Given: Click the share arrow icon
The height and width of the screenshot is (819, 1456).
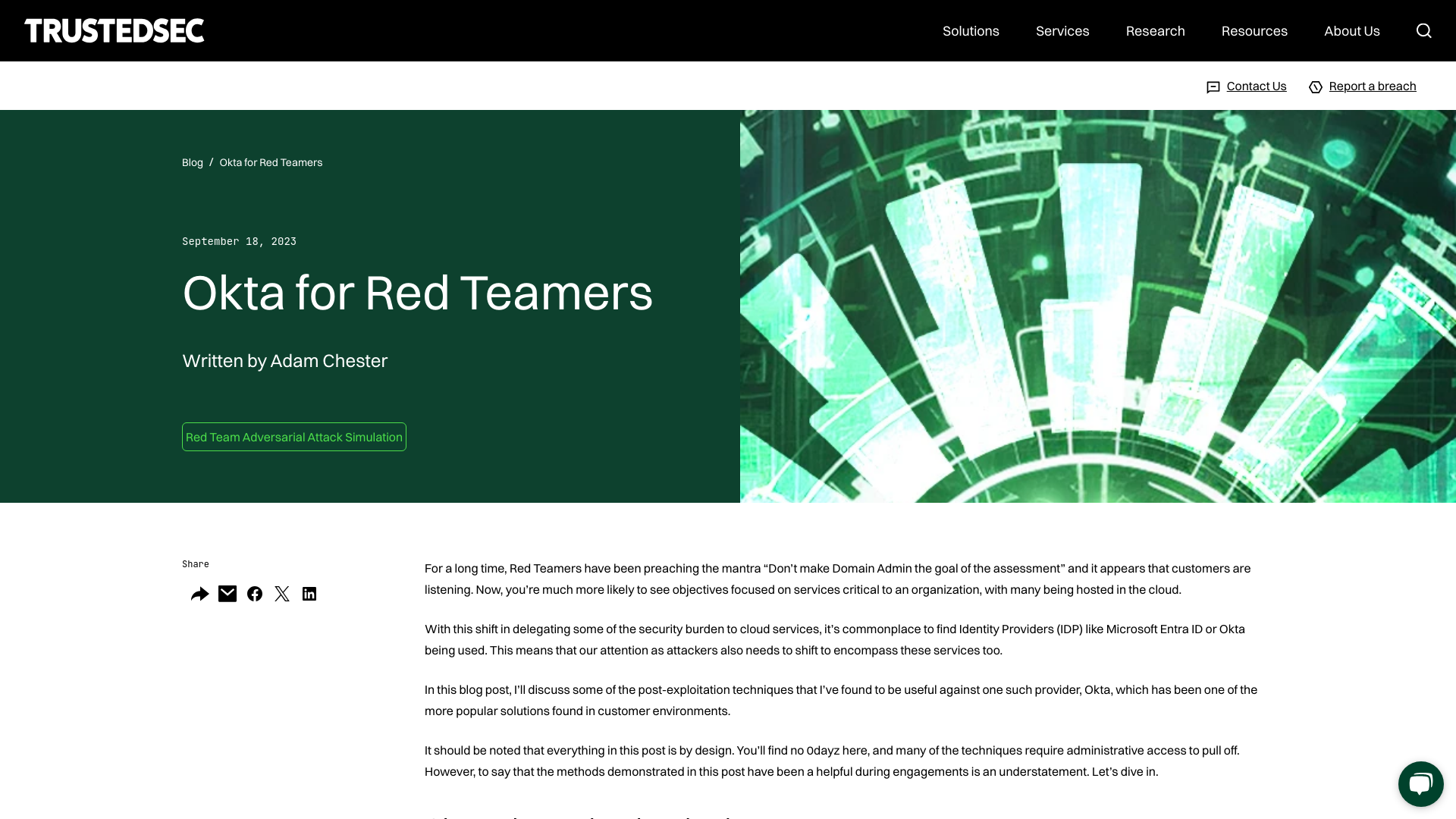Looking at the screenshot, I should coord(199,593).
